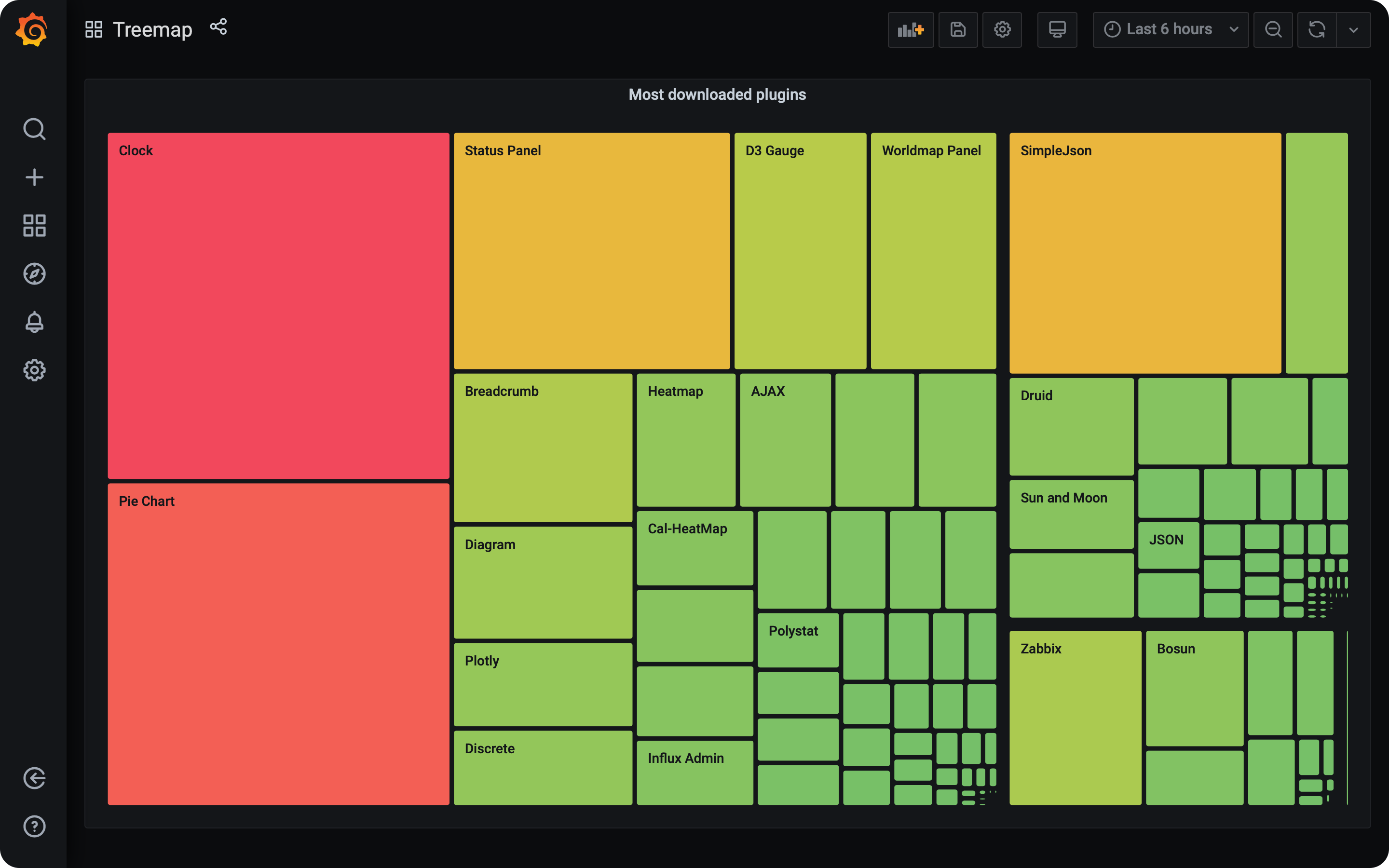Screen dimensions: 1389x868
Task: Open the Configuration gear in sidebar
Action: (x=34, y=370)
